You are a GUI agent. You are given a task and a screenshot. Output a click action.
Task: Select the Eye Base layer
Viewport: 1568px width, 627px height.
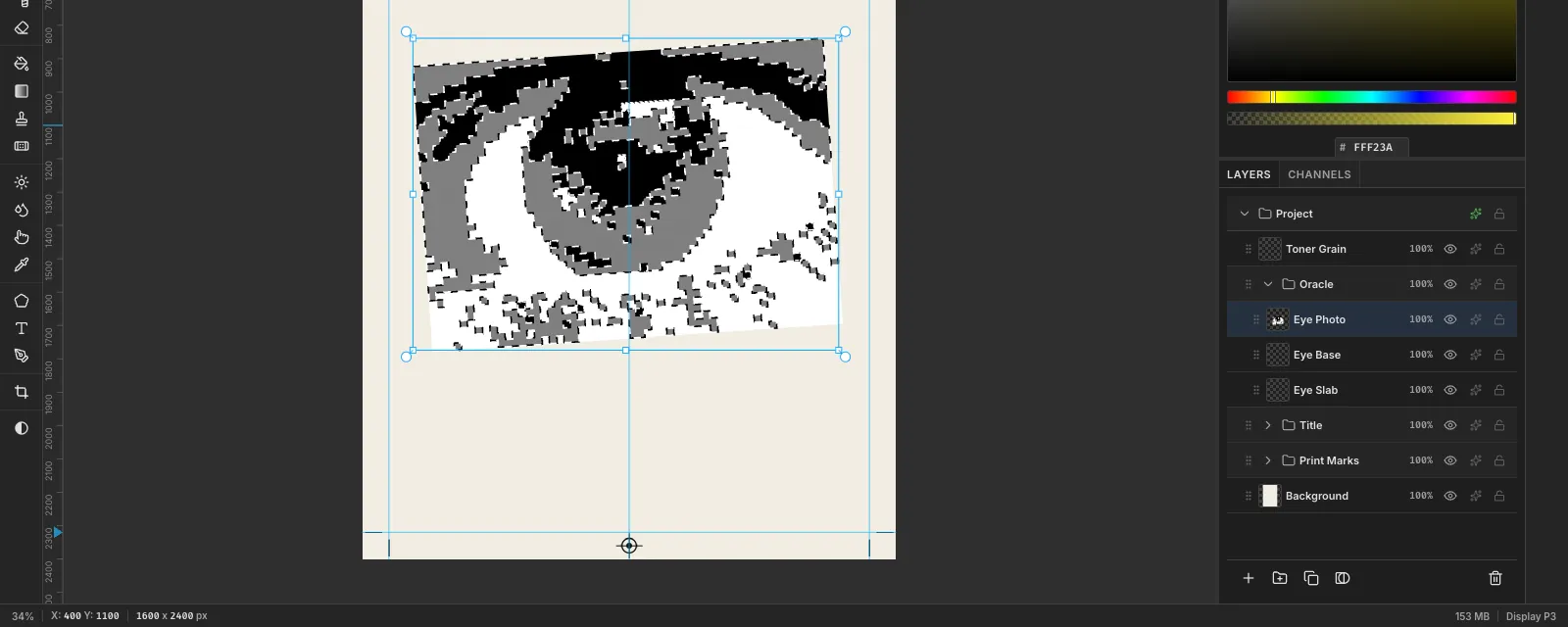[1372, 355]
